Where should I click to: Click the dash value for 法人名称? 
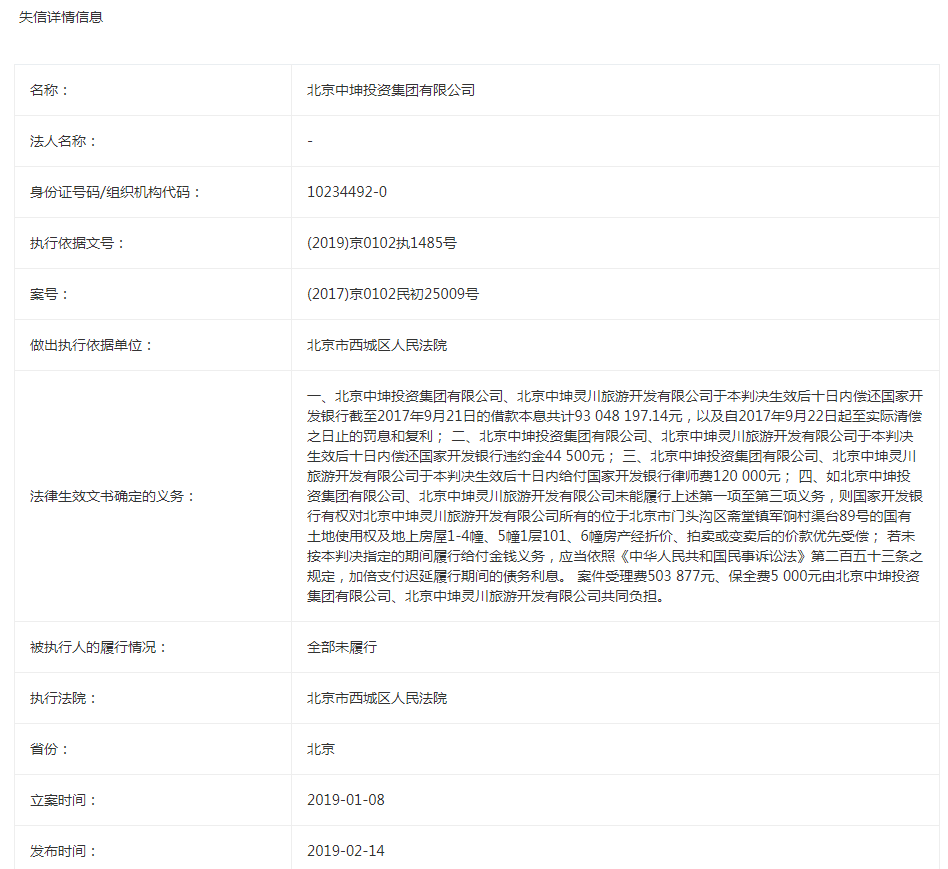click(x=310, y=141)
